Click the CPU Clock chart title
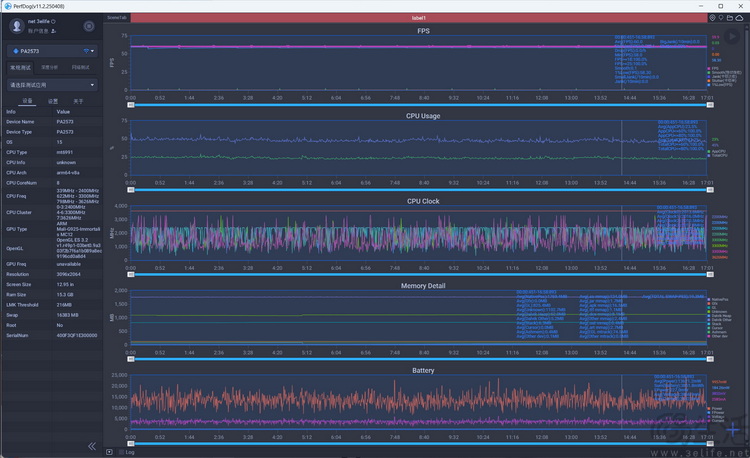This screenshot has height=458, width=750. [423, 201]
